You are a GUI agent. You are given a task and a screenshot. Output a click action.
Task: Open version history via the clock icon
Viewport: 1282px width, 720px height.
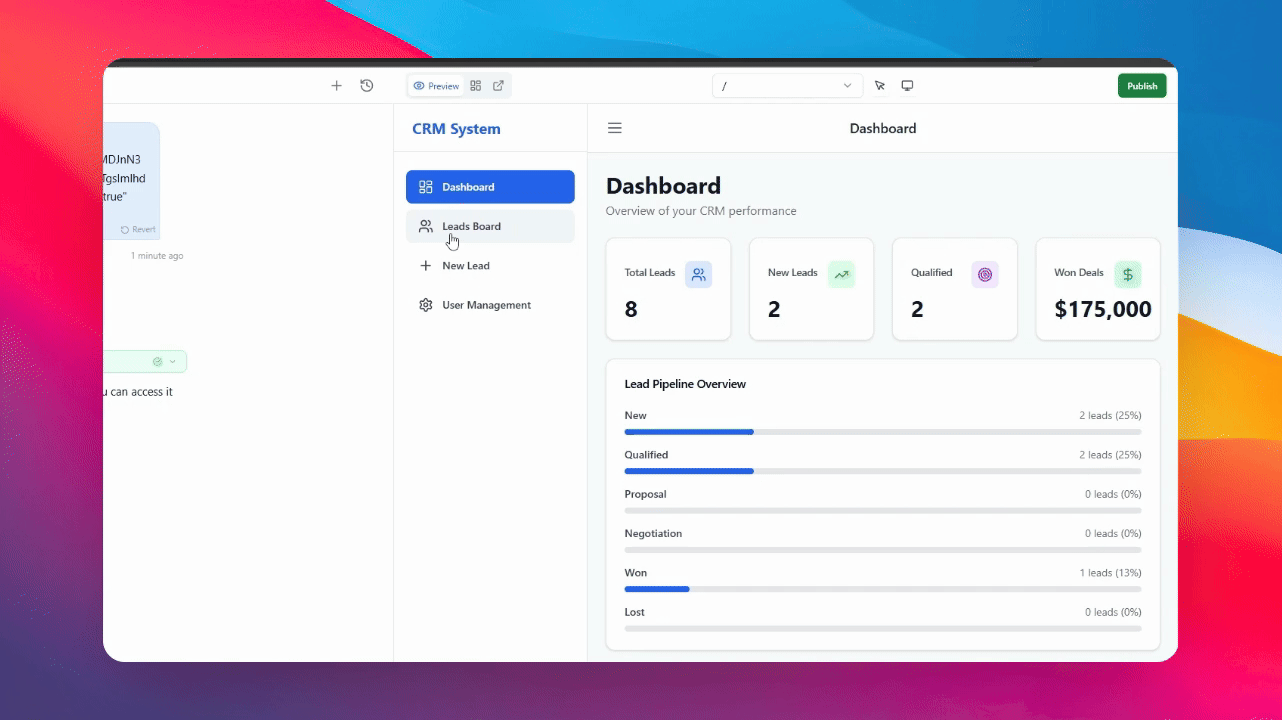click(x=367, y=86)
